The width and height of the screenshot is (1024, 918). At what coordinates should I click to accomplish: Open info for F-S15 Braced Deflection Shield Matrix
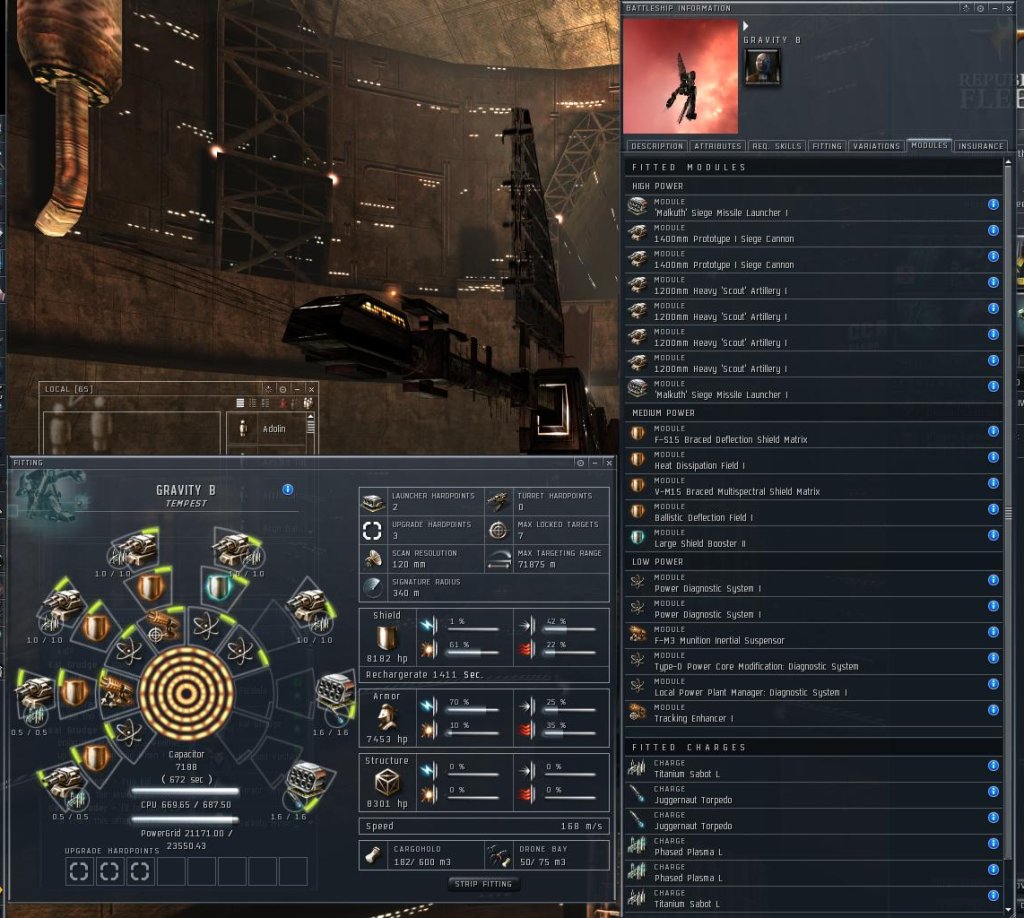993,431
